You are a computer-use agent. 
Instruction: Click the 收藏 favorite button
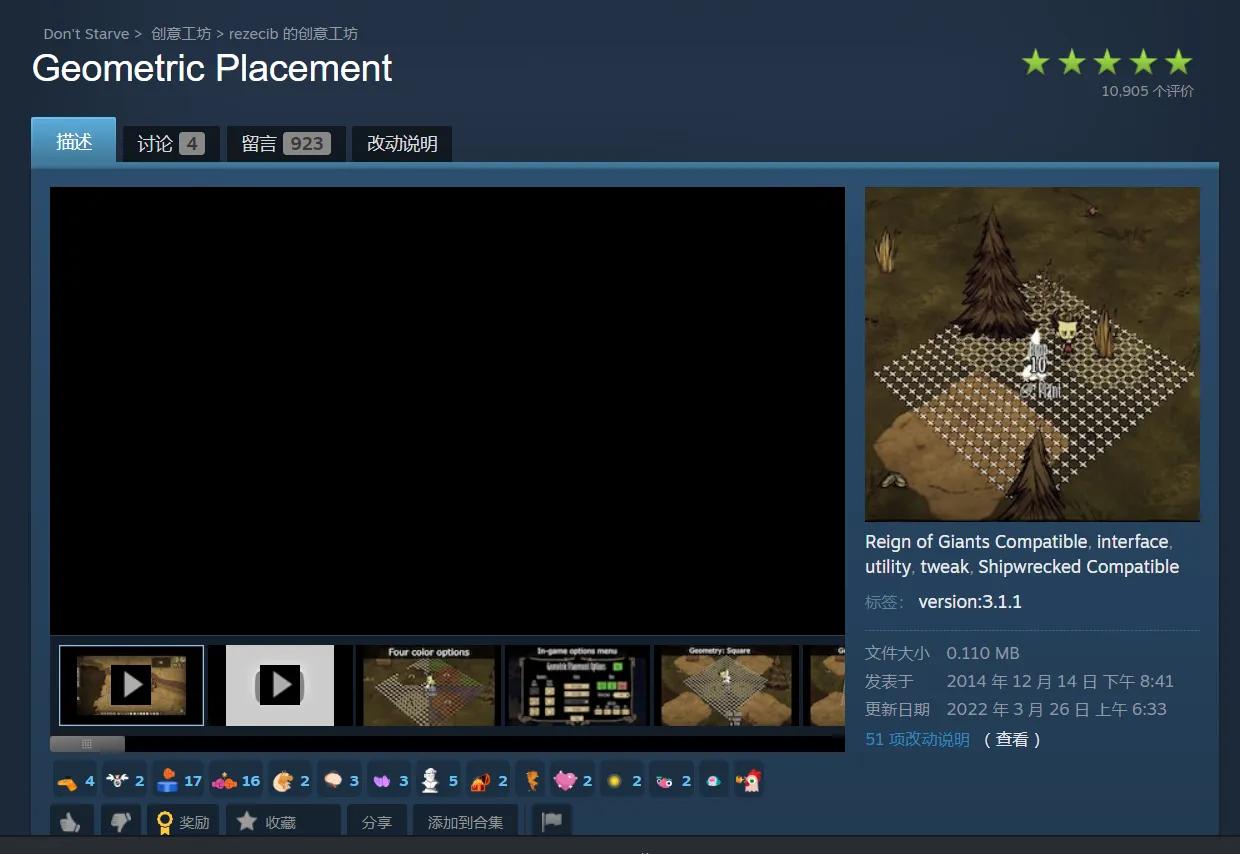tap(283, 822)
